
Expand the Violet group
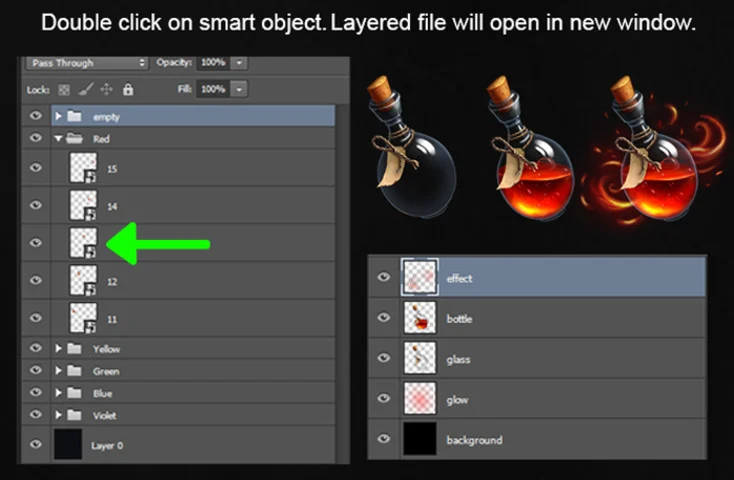coord(58,415)
